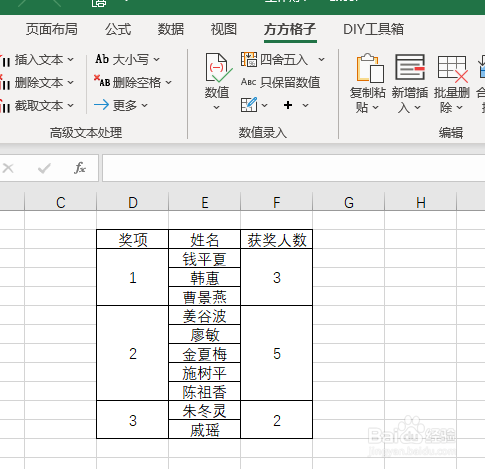This screenshot has width=485, height=469.
Task: Click the pencil grid entry icon
Action: (x=249, y=105)
